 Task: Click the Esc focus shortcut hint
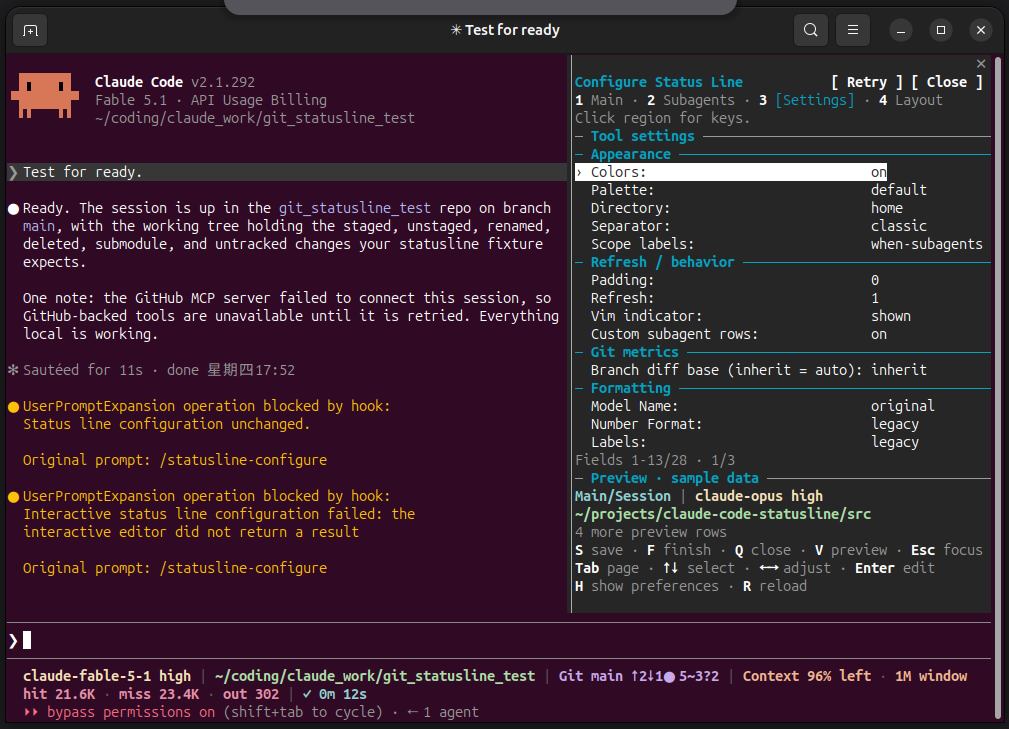click(x=947, y=550)
